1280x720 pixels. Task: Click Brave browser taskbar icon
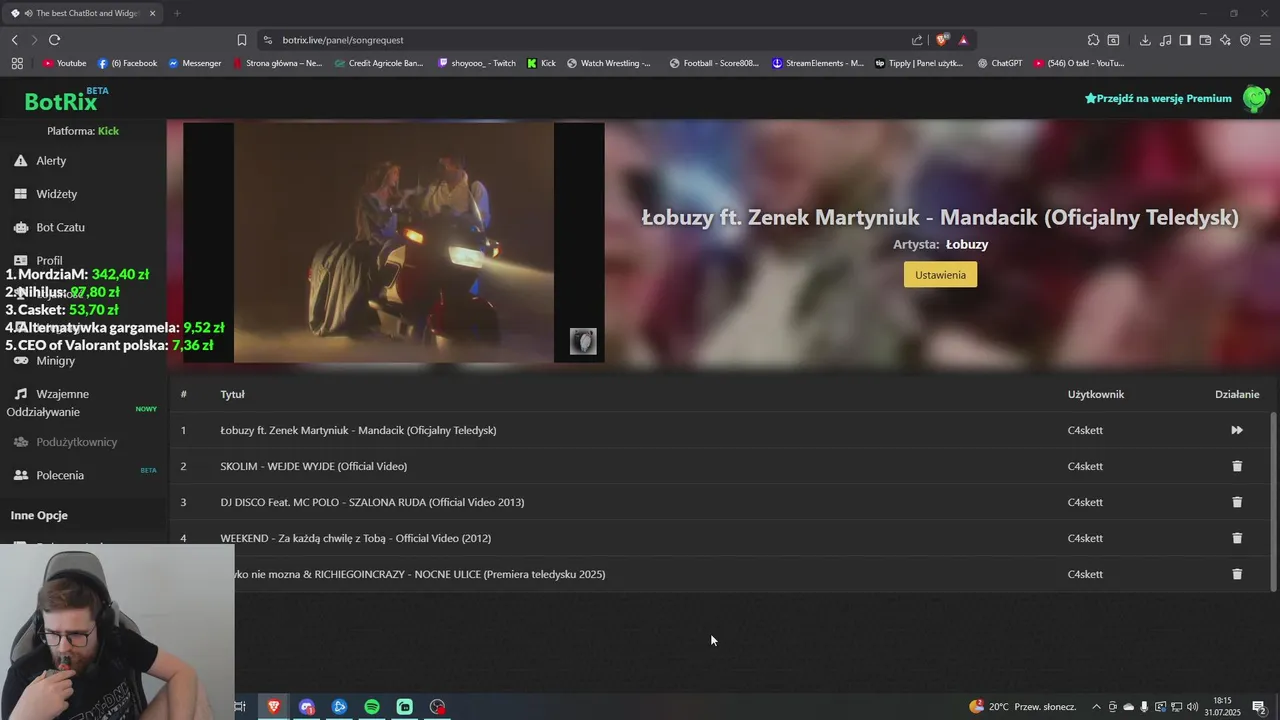point(273,707)
